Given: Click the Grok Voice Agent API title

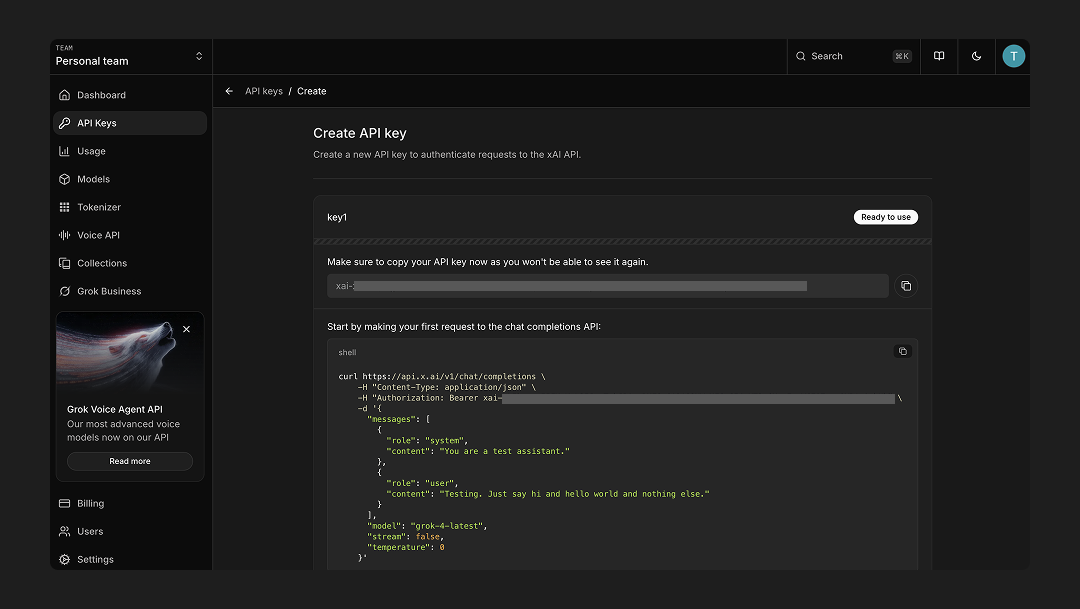Looking at the screenshot, I should pyautogui.click(x=114, y=409).
